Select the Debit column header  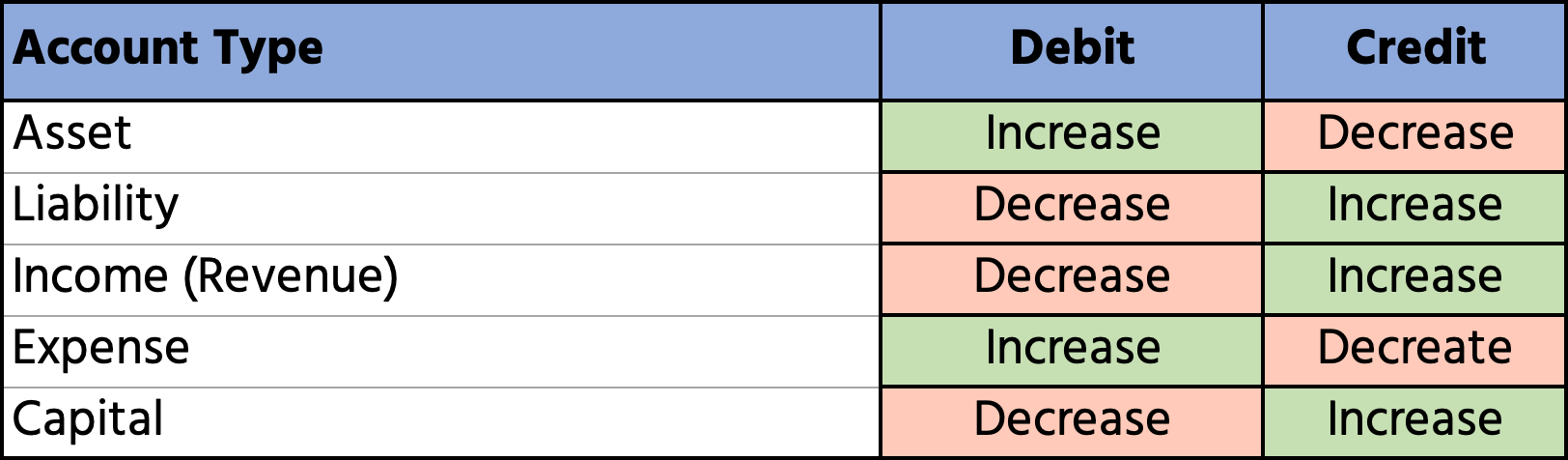click(1072, 48)
